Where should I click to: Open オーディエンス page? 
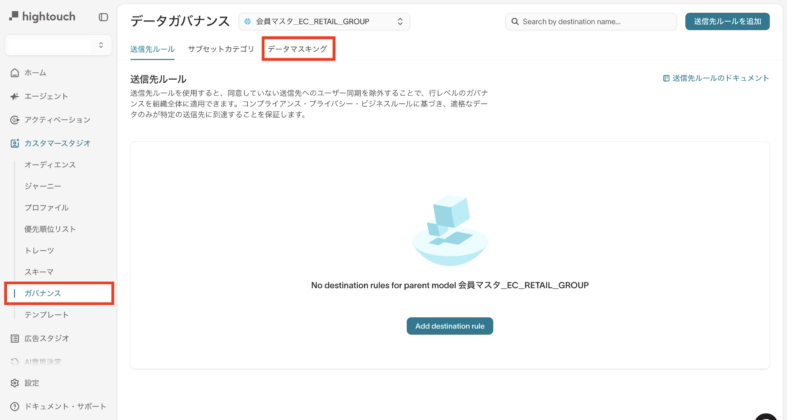(50, 165)
